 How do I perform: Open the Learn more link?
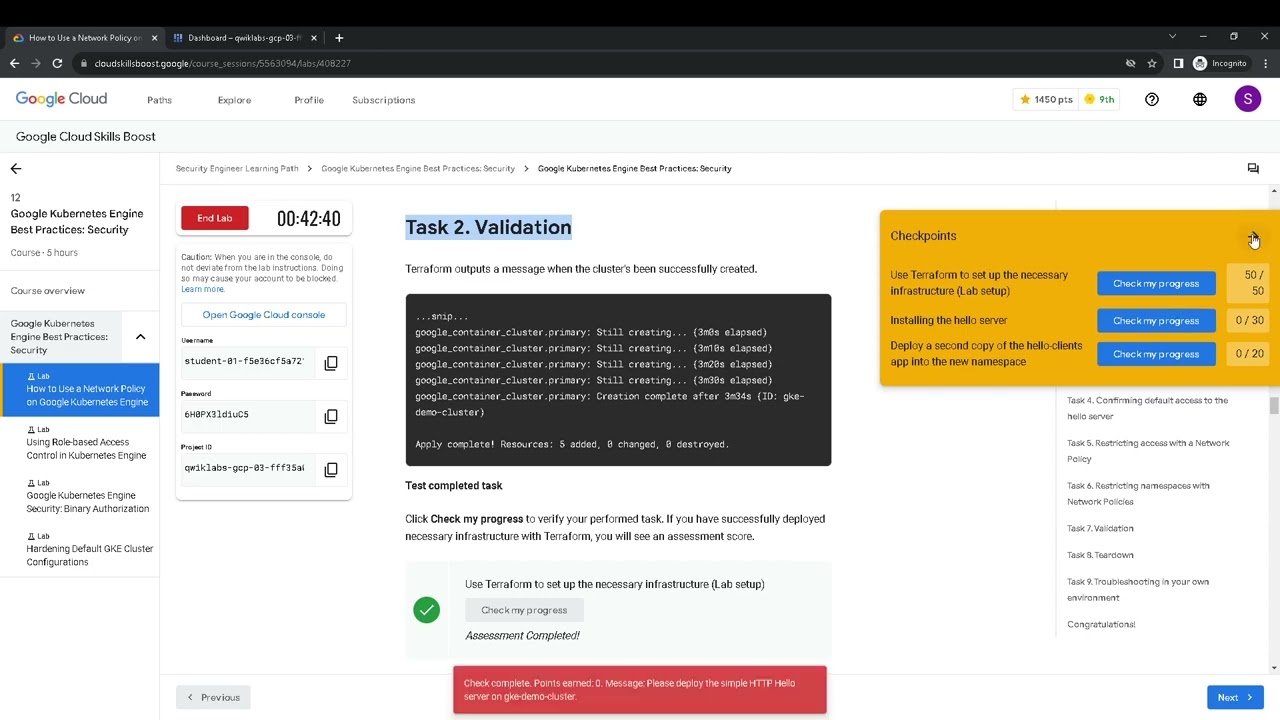click(x=203, y=289)
